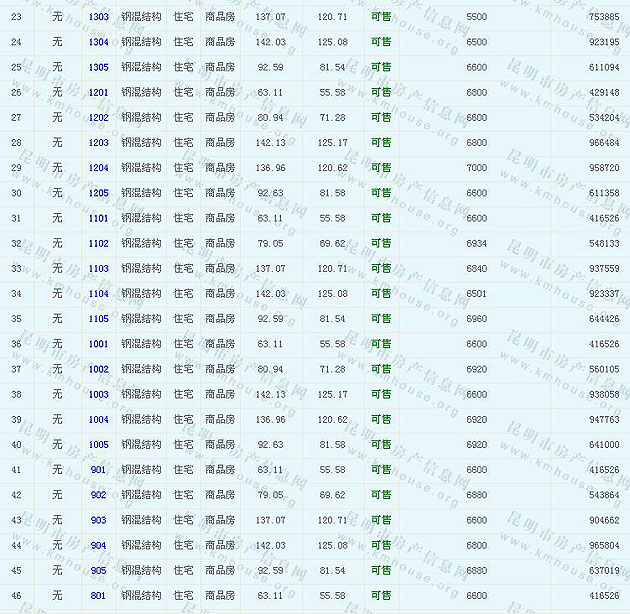Image resolution: width=630 pixels, height=614 pixels.
Task: Click room number 1304
Action: [x=98, y=42]
